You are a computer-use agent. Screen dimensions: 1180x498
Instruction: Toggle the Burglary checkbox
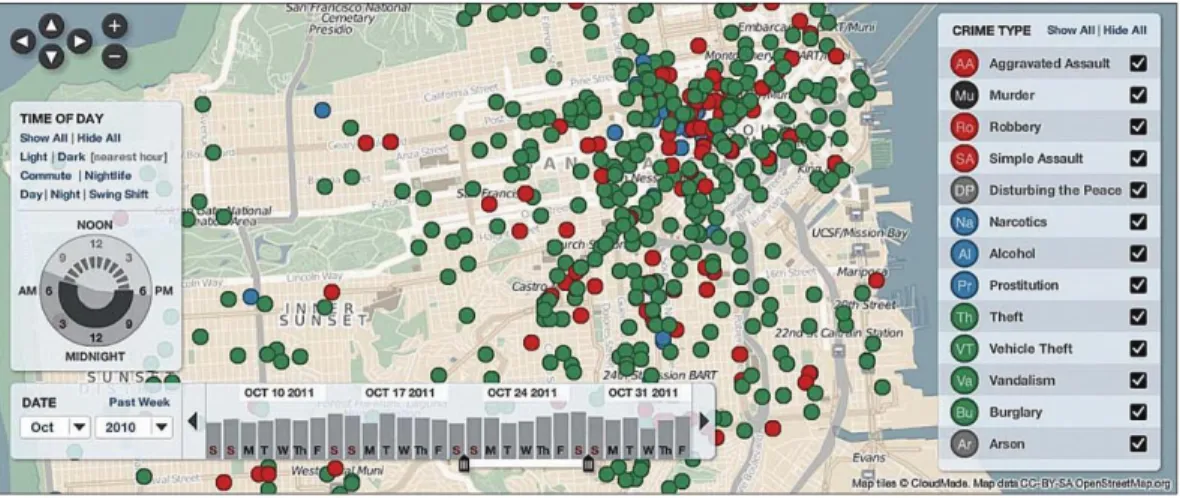click(1139, 412)
